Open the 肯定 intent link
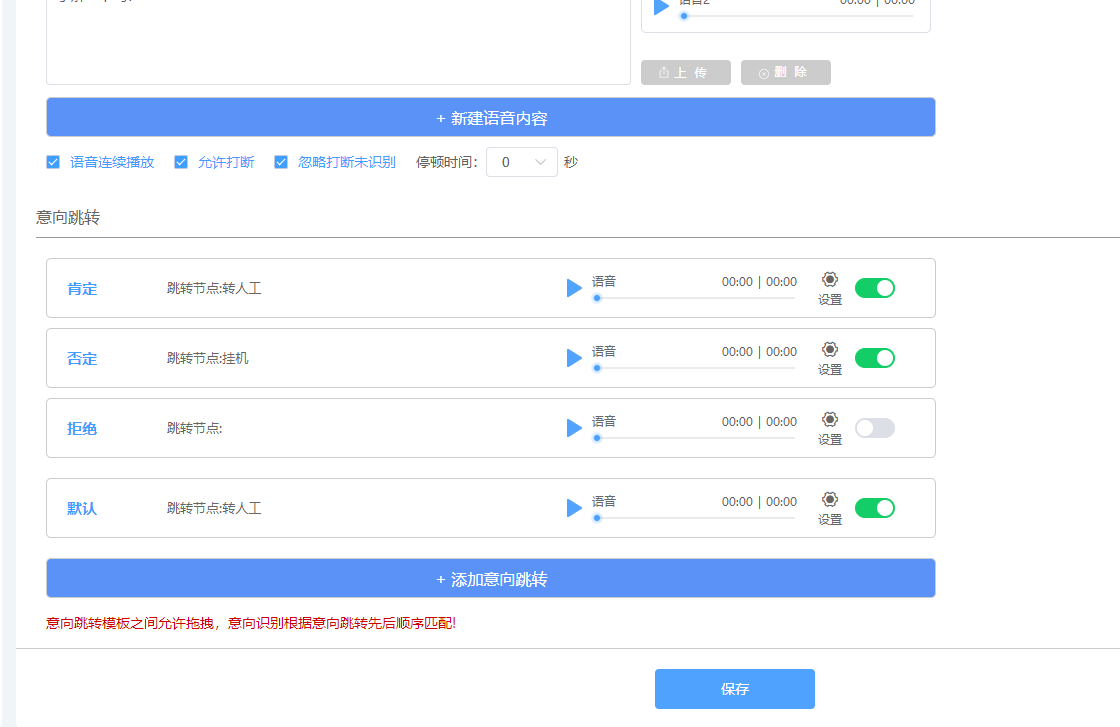The height and width of the screenshot is (727, 1120). point(82,289)
